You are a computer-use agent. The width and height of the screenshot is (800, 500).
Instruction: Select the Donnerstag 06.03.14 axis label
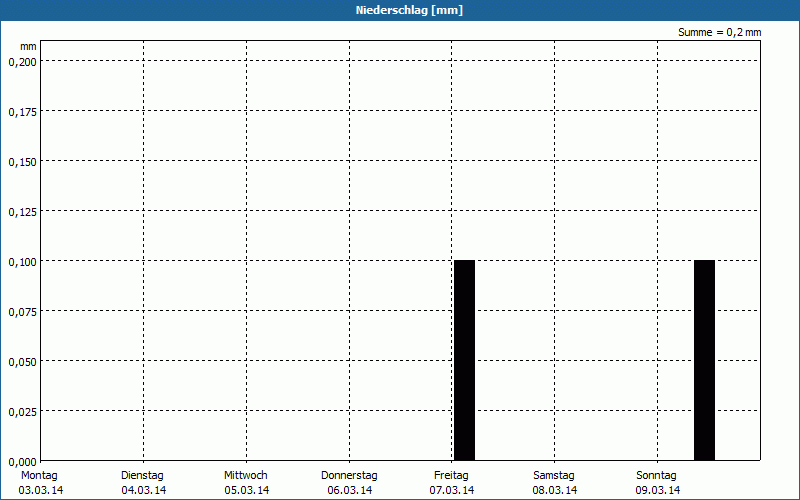coord(349,483)
